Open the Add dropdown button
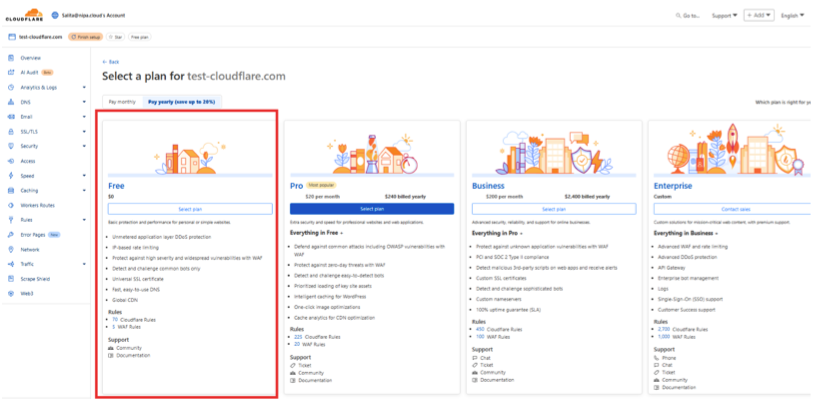The height and width of the screenshot is (399, 819). (759, 15)
